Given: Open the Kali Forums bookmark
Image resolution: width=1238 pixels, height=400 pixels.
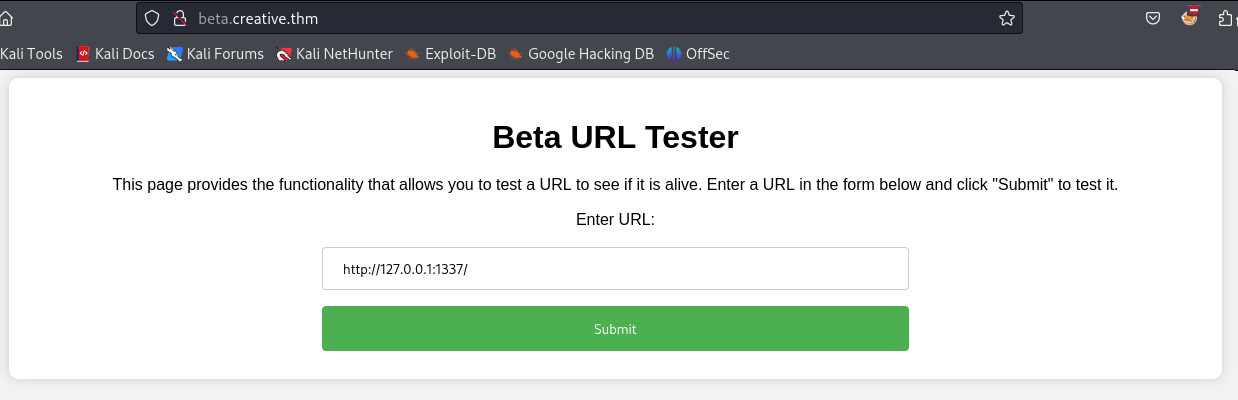Looking at the screenshot, I should (215, 54).
